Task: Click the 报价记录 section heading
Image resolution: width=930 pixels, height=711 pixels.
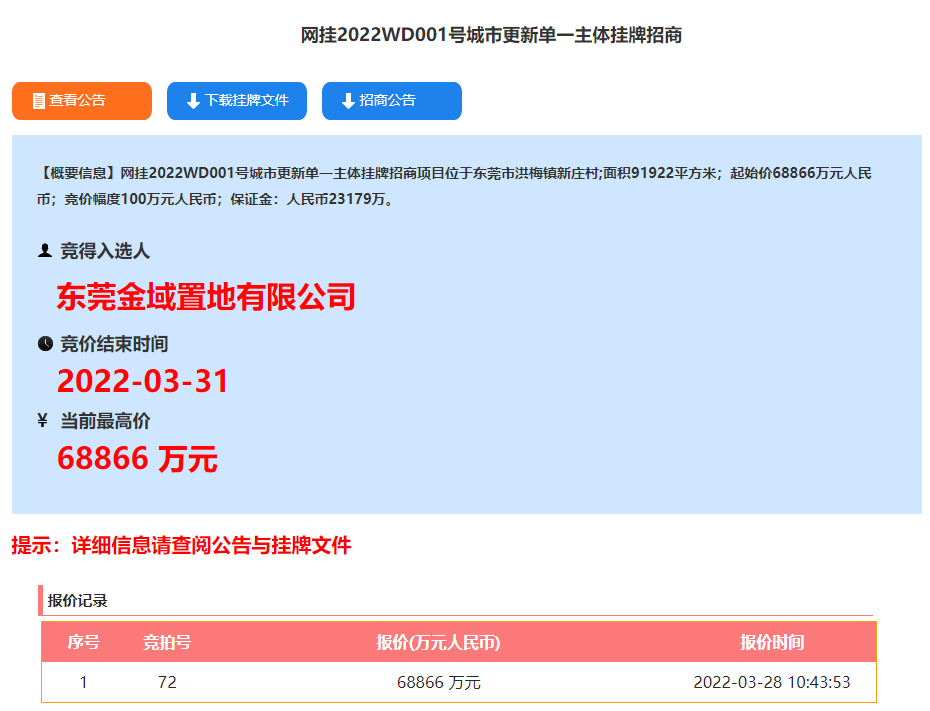Action: point(78,601)
